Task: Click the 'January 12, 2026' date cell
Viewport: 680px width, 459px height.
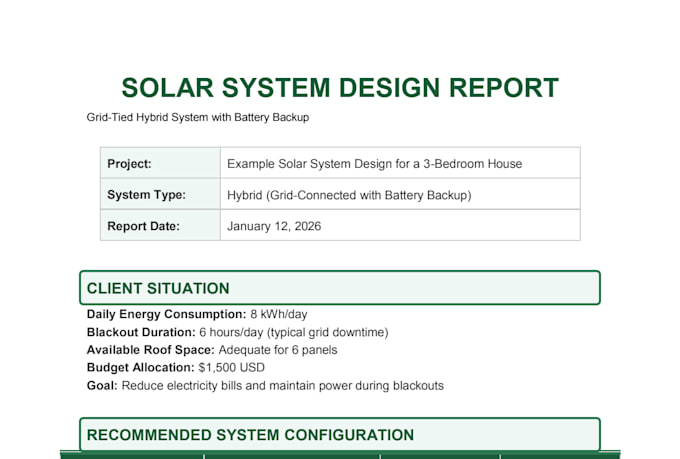Action: point(400,226)
